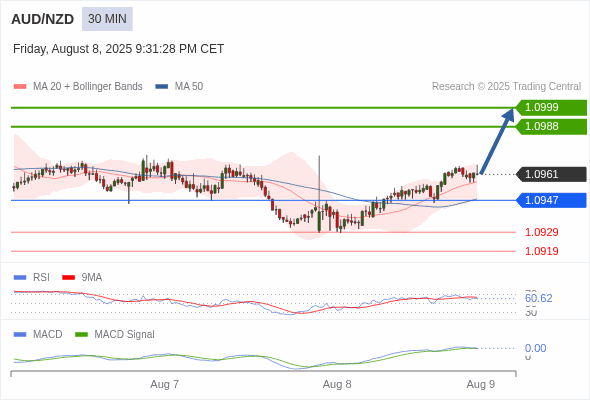Click the Aug 8 date axis label
The height and width of the screenshot is (400, 590).
pos(337,385)
